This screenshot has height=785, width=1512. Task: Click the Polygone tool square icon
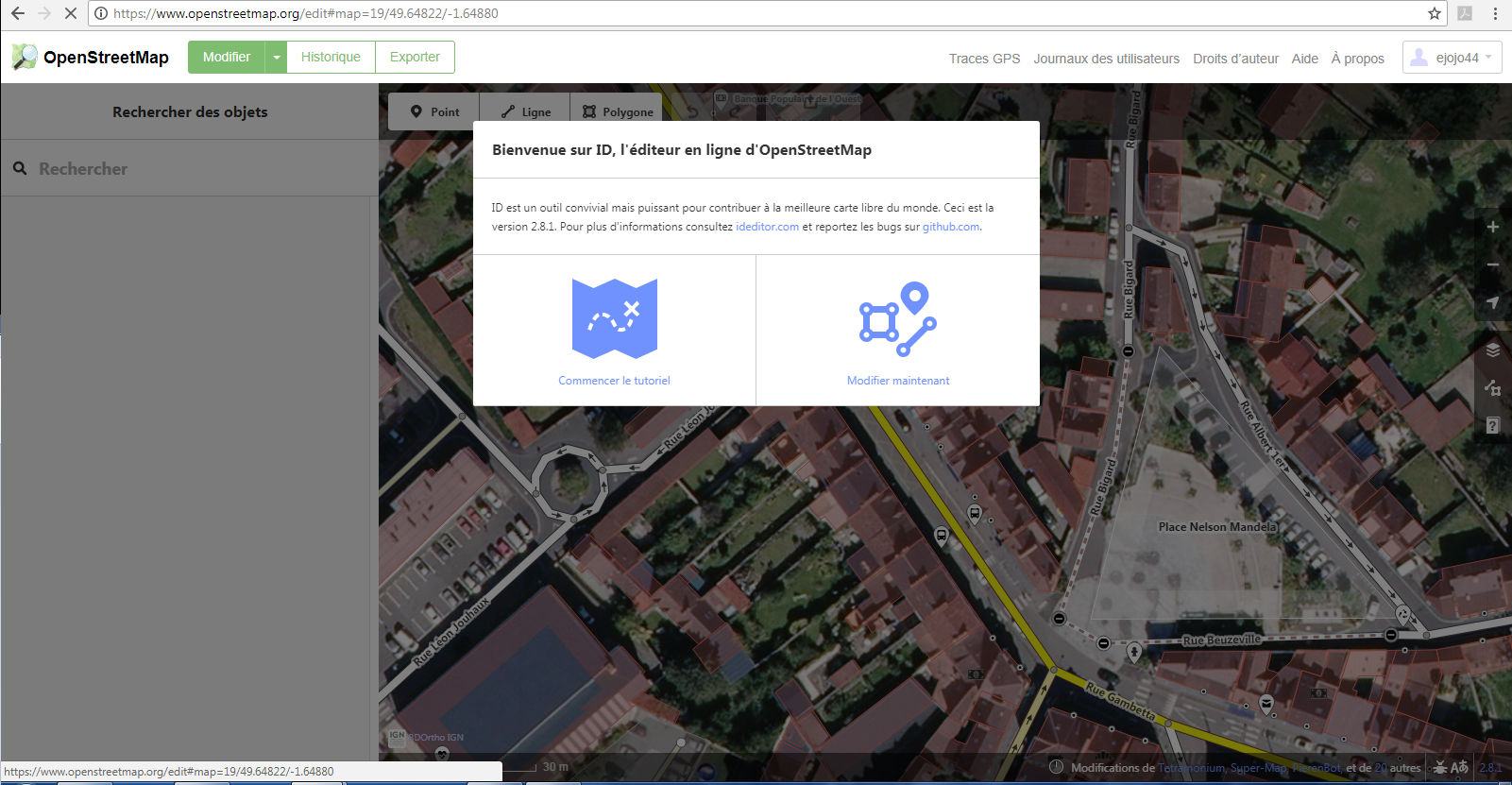589,111
